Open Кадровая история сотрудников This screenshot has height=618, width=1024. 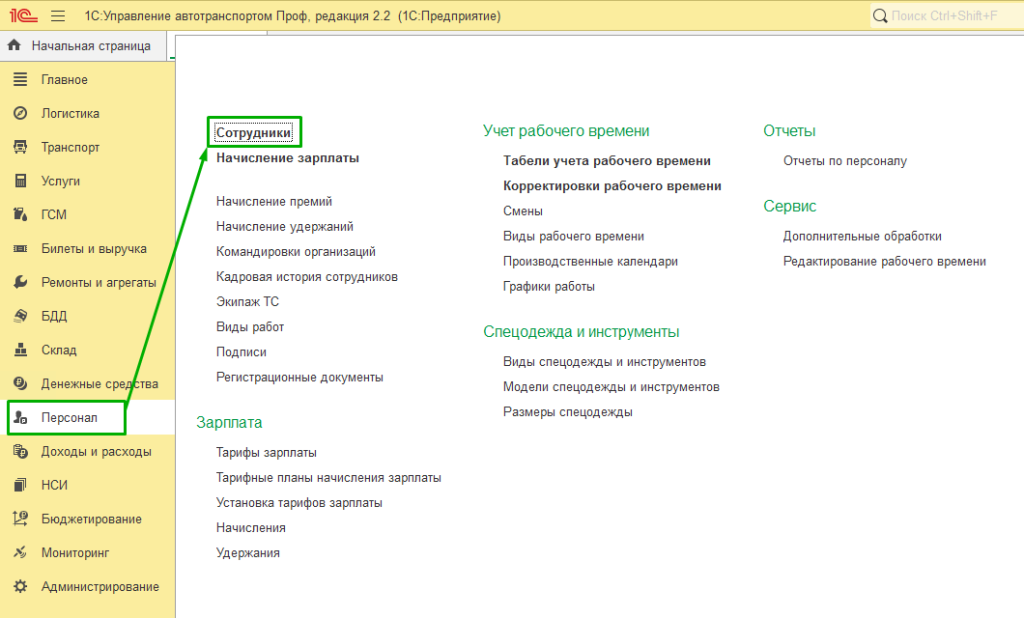coord(307,276)
